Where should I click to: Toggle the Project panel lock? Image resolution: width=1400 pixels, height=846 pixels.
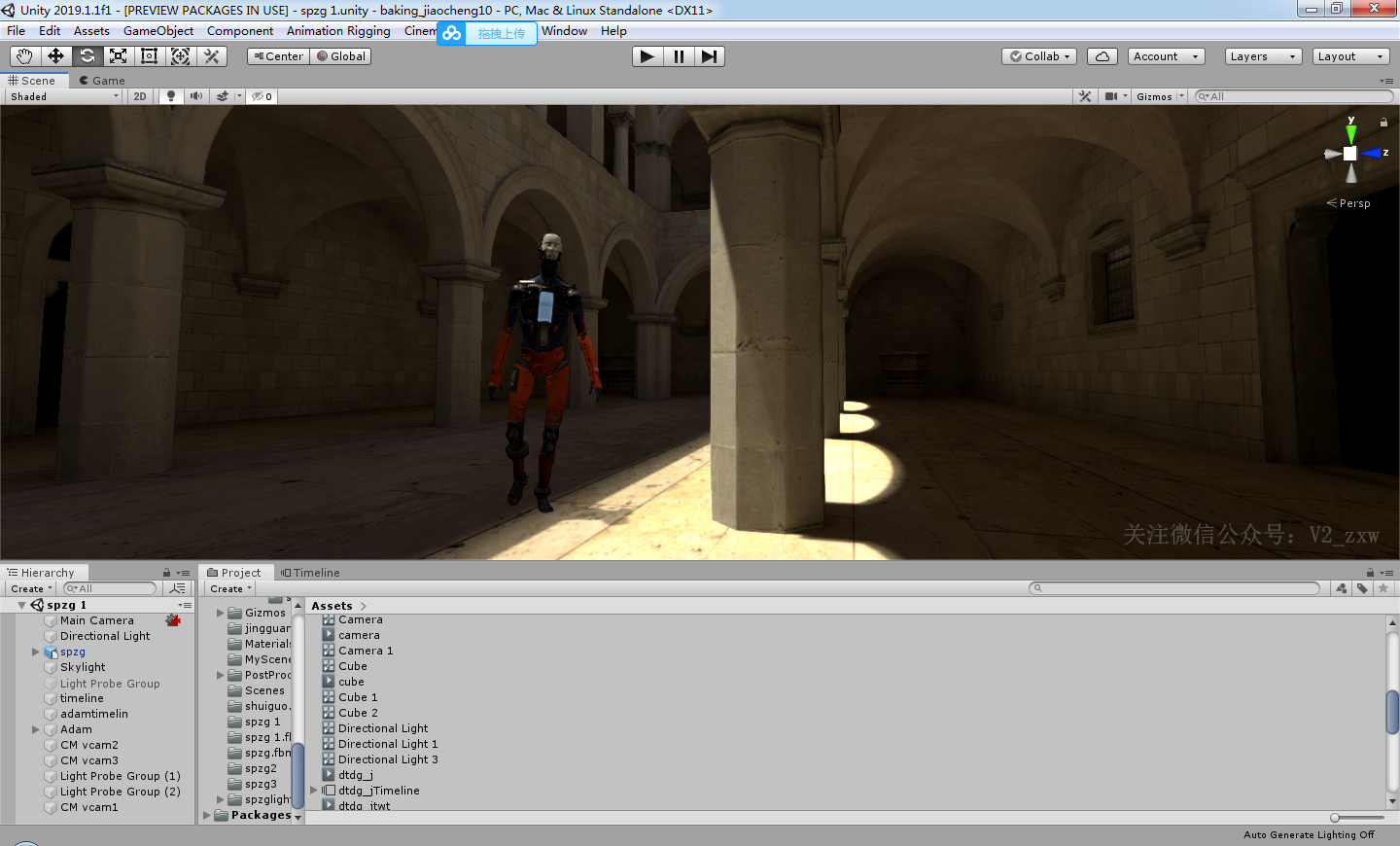click(1370, 573)
